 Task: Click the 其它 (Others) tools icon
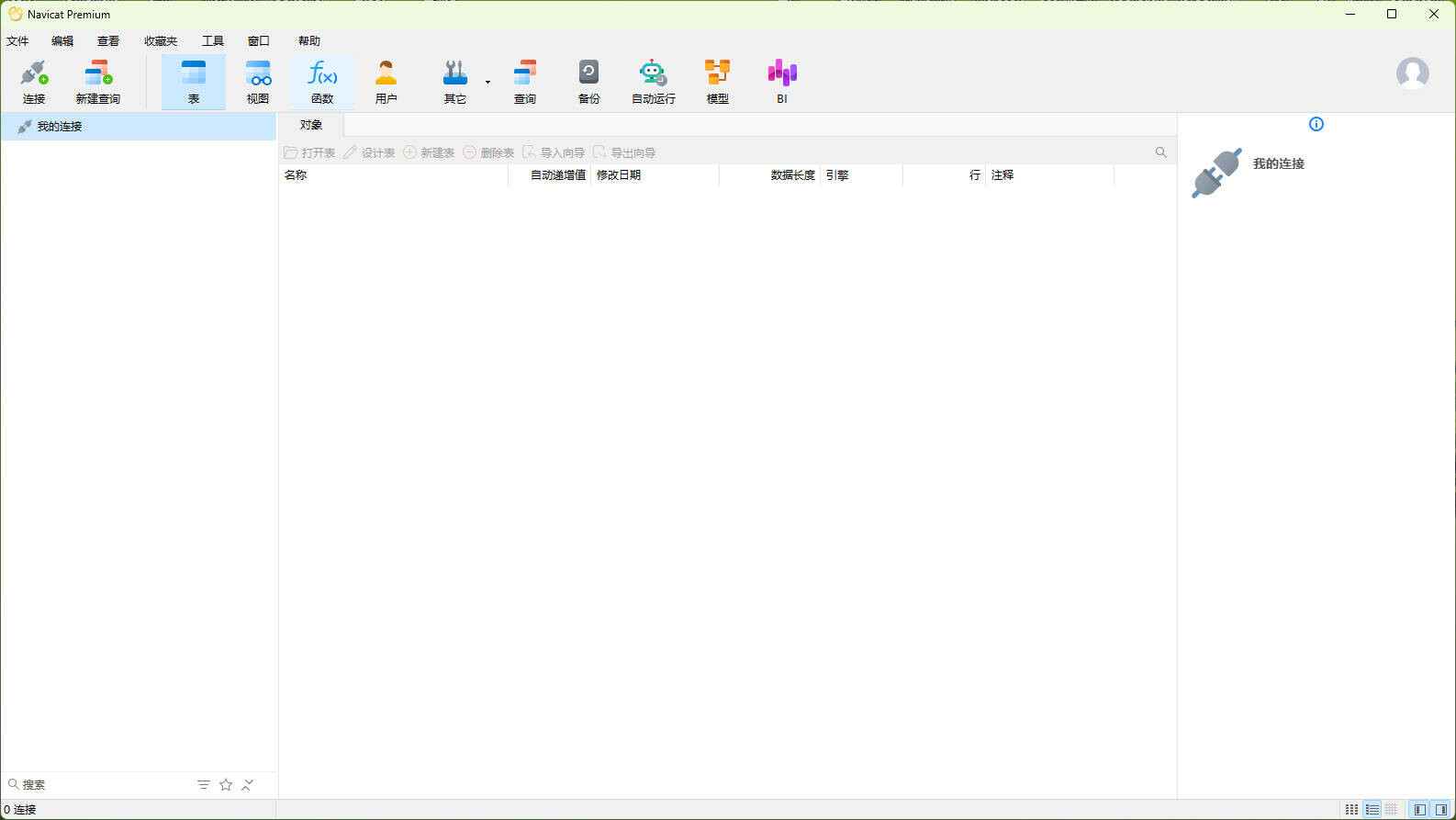click(x=455, y=82)
